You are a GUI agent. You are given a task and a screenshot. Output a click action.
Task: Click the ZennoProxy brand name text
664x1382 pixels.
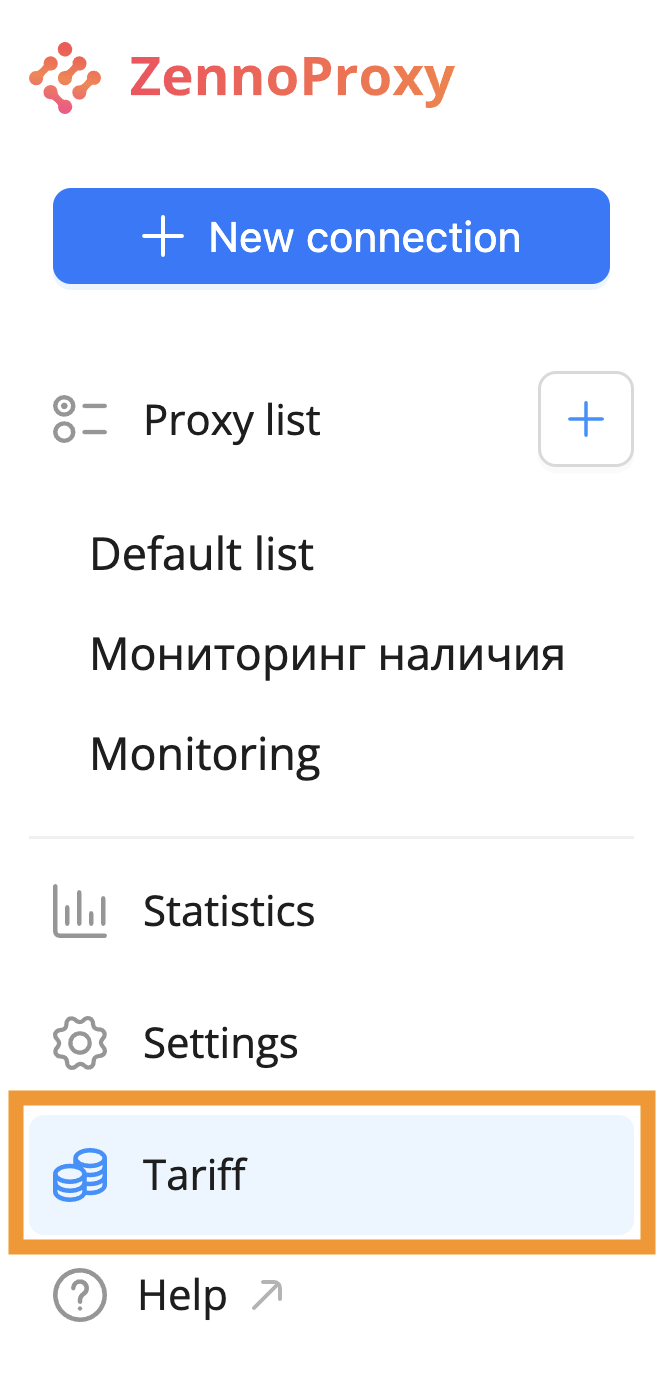(x=292, y=78)
